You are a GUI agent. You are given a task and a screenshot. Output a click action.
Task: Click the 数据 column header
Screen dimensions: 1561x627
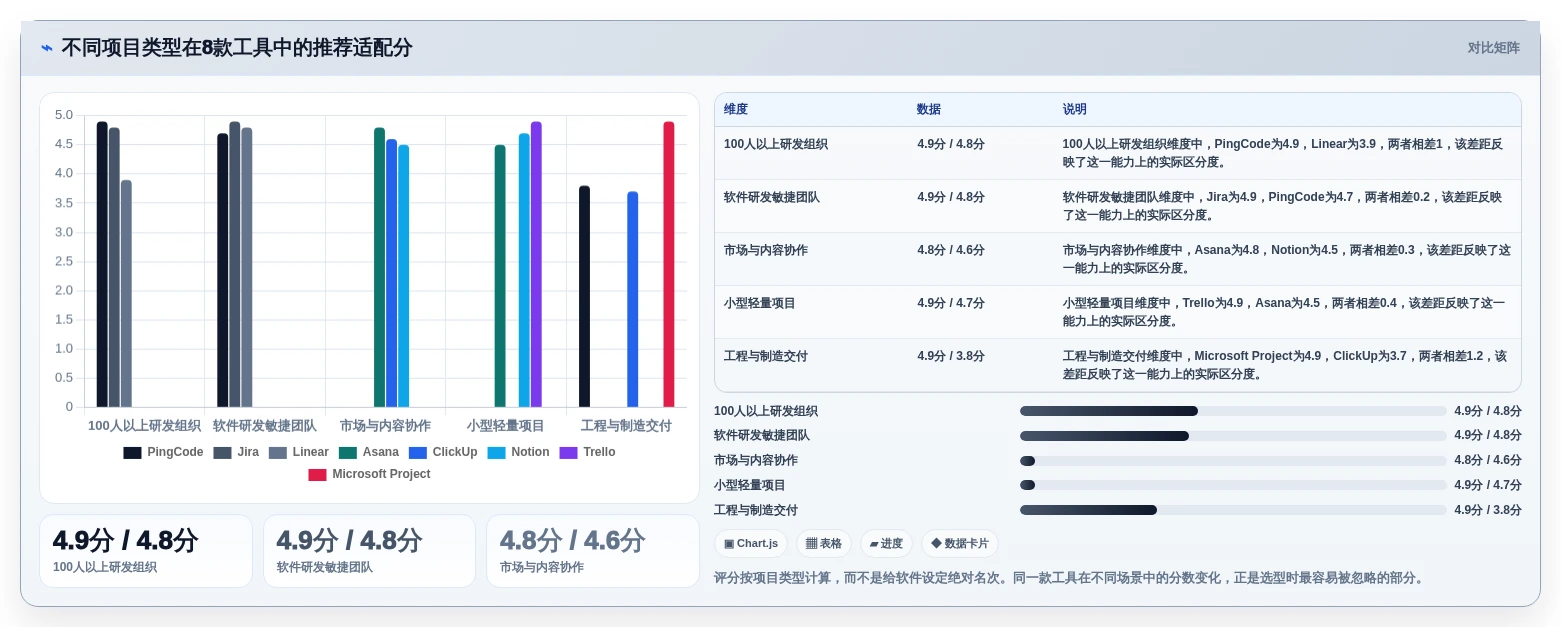tap(929, 110)
